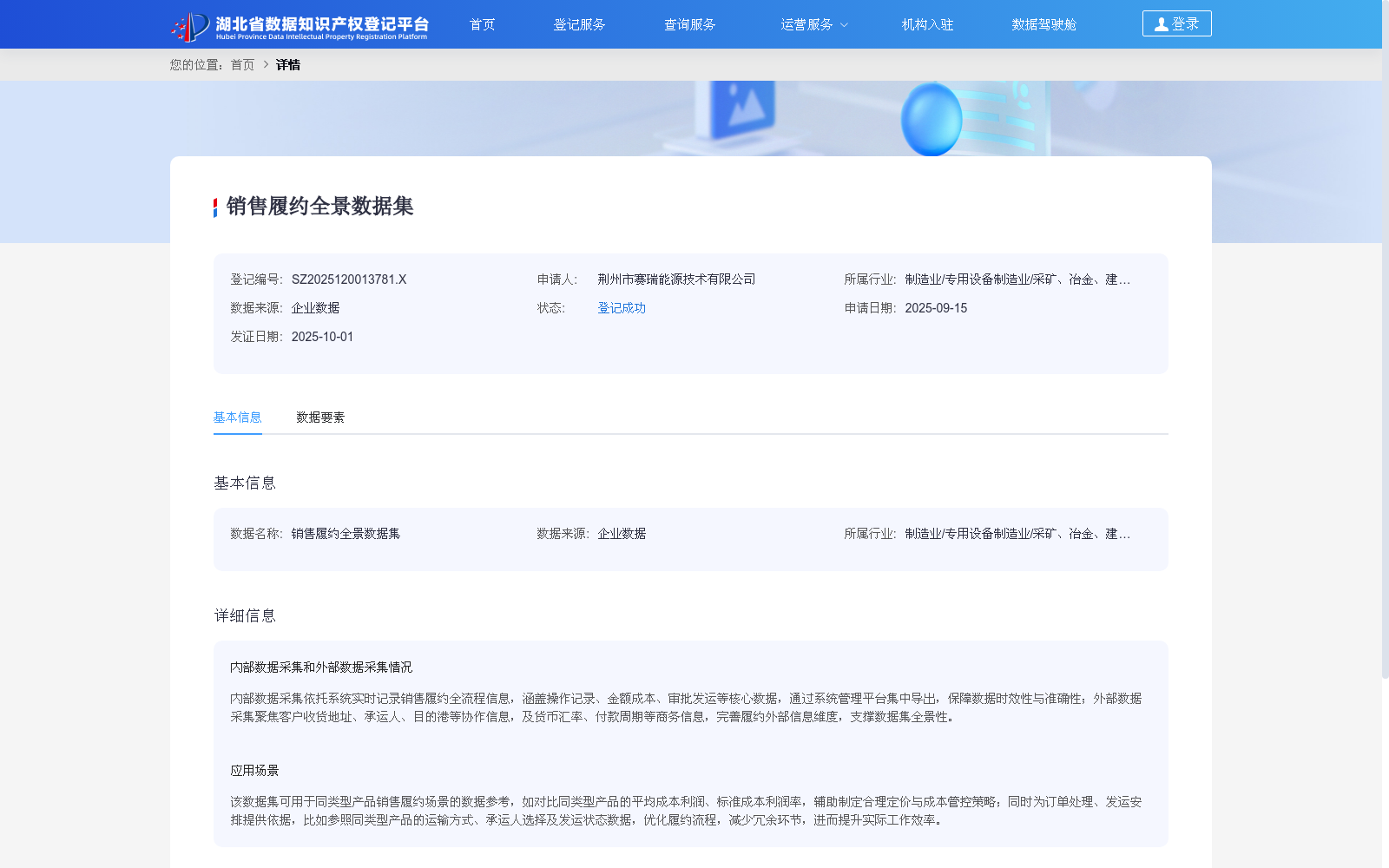The height and width of the screenshot is (868, 1389).
Task: Click the 应用场景 heading
Action: click(254, 771)
